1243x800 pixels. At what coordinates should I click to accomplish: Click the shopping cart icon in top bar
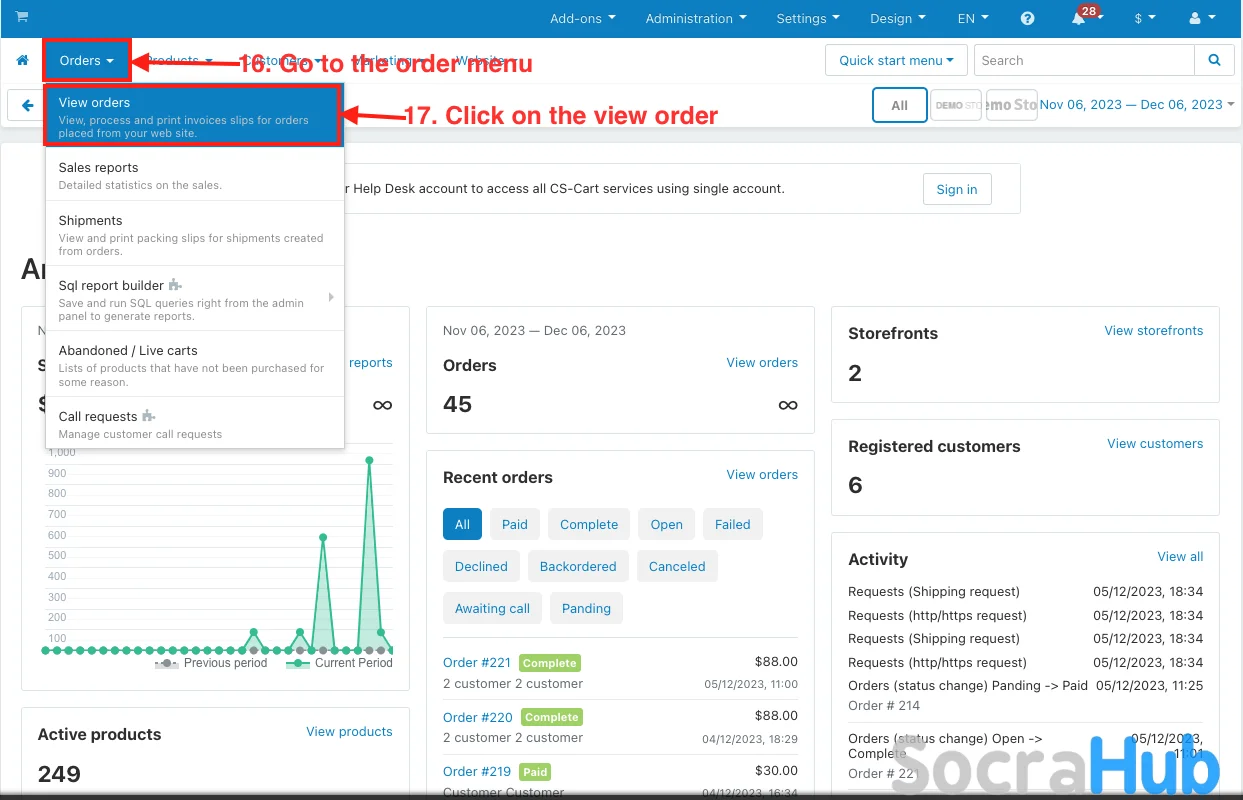(x=22, y=17)
